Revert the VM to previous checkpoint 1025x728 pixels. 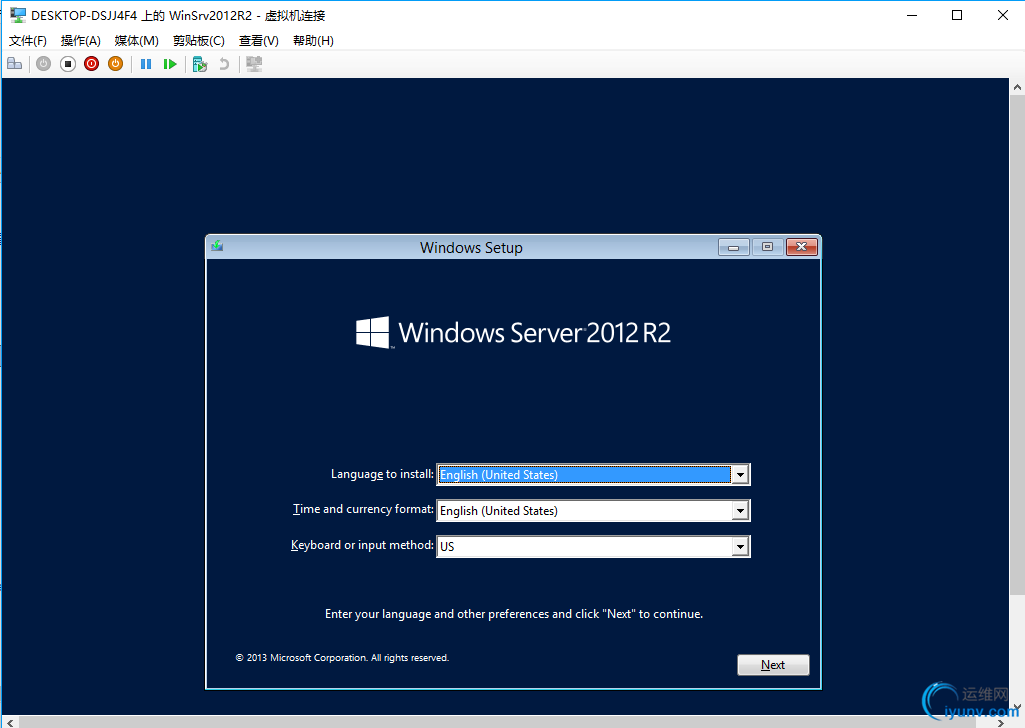pyautogui.click(x=224, y=64)
